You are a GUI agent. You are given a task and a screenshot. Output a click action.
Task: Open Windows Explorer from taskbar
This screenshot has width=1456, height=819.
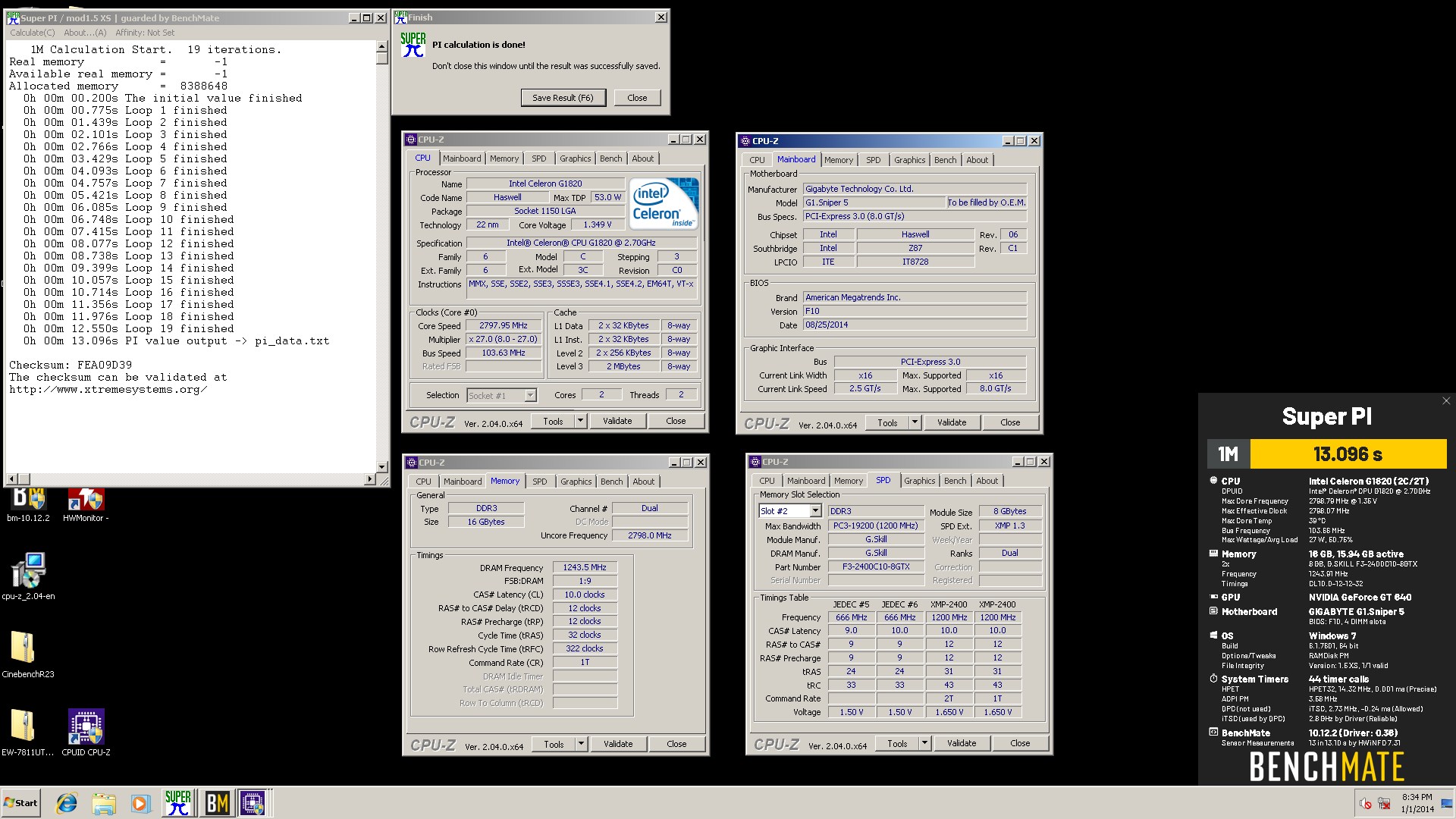coord(104,803)
